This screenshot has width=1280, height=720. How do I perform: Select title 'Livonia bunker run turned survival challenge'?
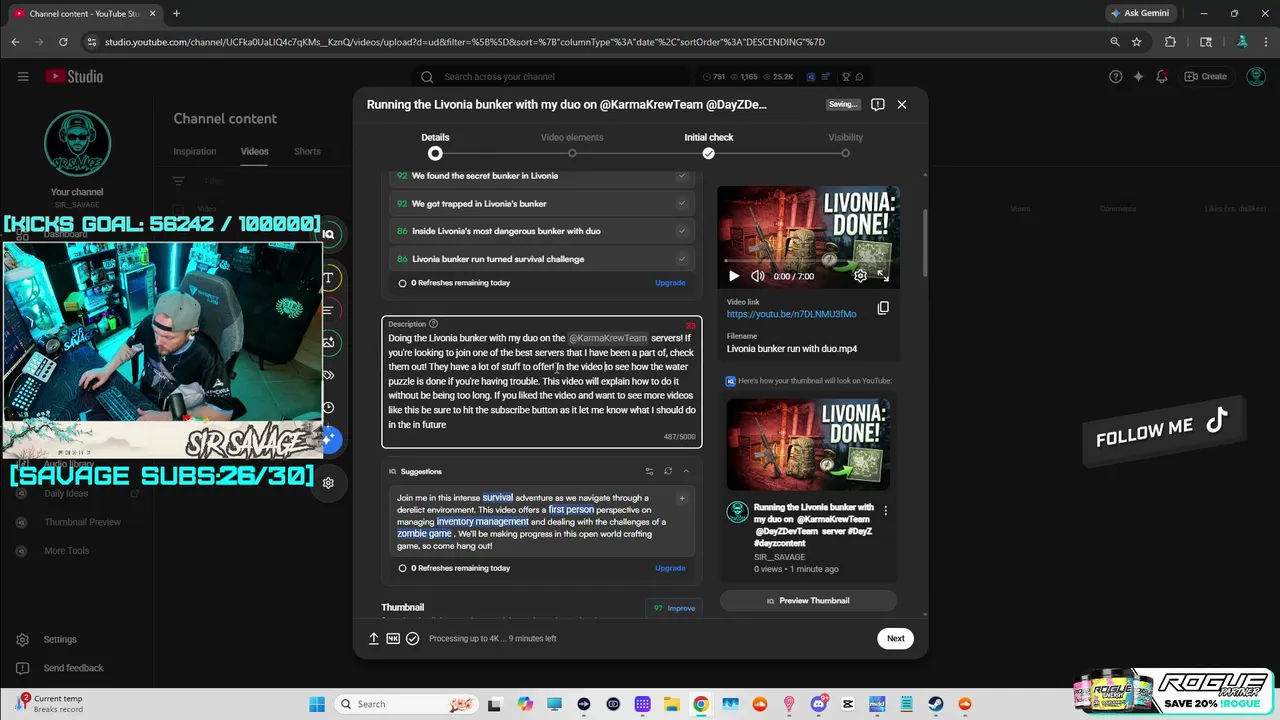click(541, 259)
